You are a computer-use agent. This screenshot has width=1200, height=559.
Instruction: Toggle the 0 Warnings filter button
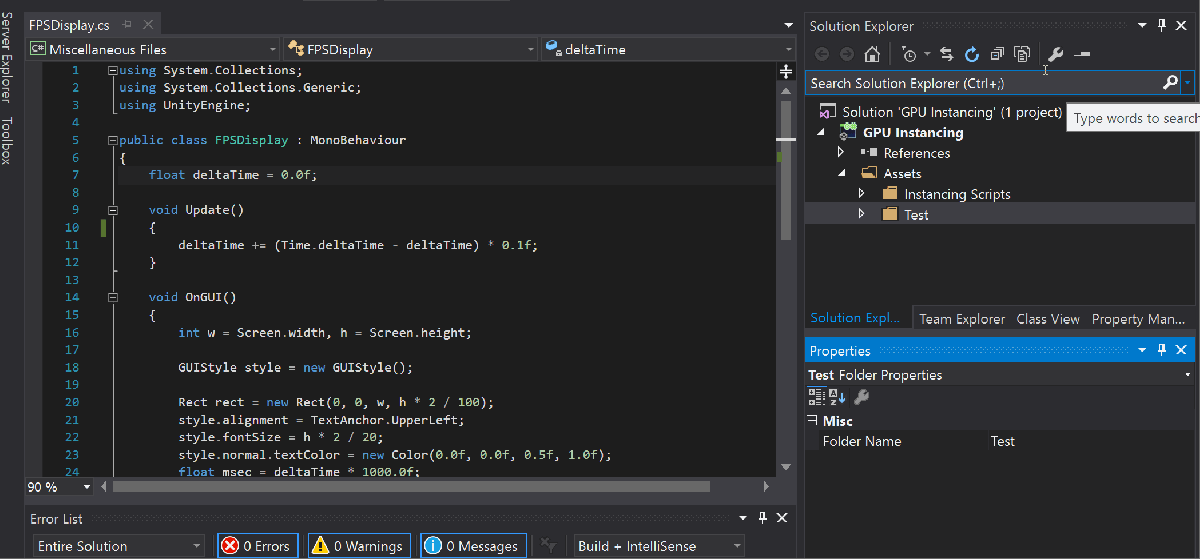point(359,546)
